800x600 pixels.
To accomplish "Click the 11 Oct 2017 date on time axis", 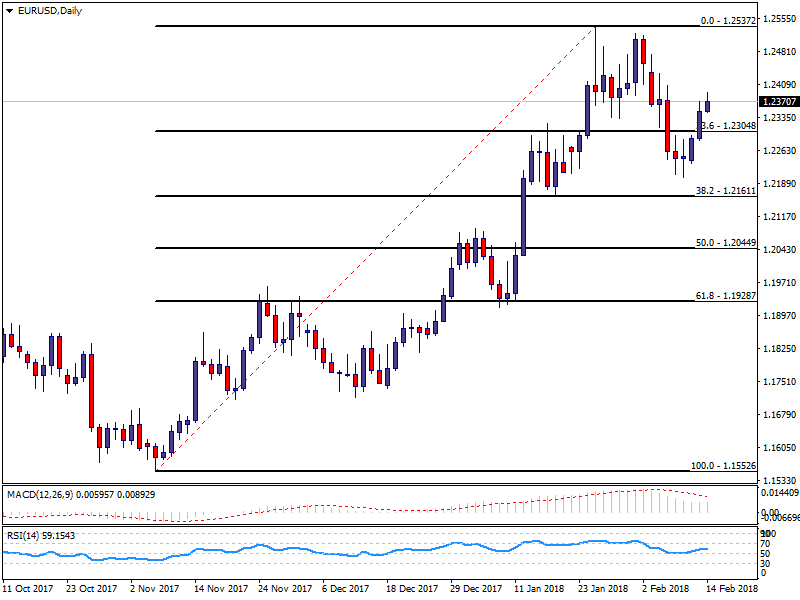I will pyautogui.click(x=29, y=590).
